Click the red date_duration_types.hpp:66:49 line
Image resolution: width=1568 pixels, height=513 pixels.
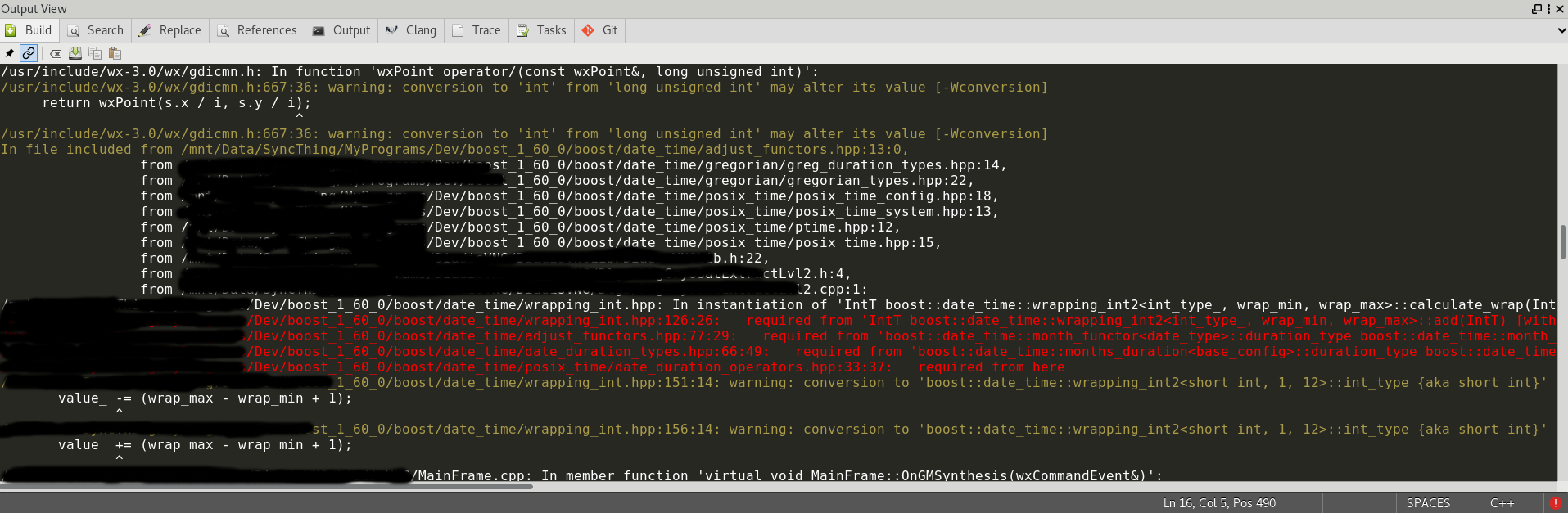click(778, 352)
